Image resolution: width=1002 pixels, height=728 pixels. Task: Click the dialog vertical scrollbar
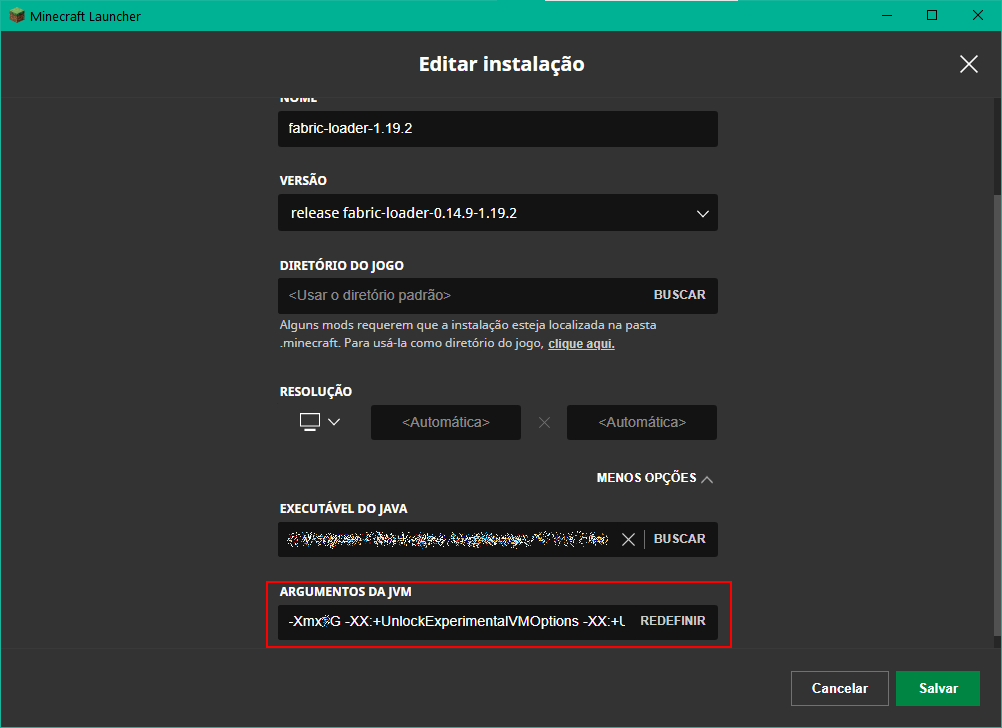coord(997,415)
